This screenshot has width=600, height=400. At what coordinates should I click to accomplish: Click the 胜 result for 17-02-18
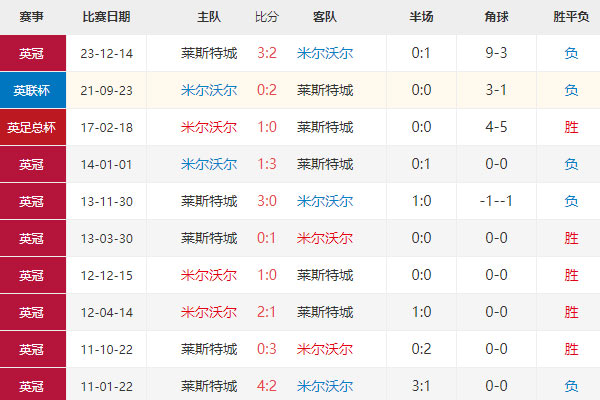571,127
